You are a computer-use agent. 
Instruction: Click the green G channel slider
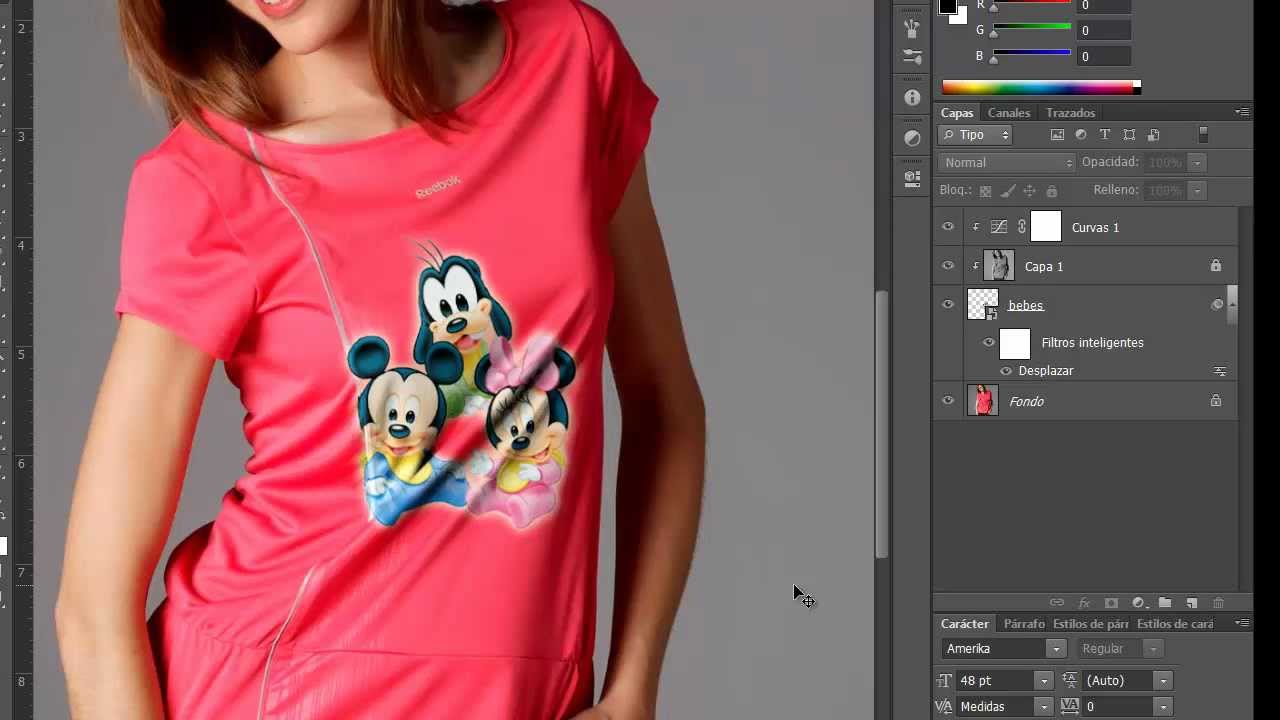1031,28
